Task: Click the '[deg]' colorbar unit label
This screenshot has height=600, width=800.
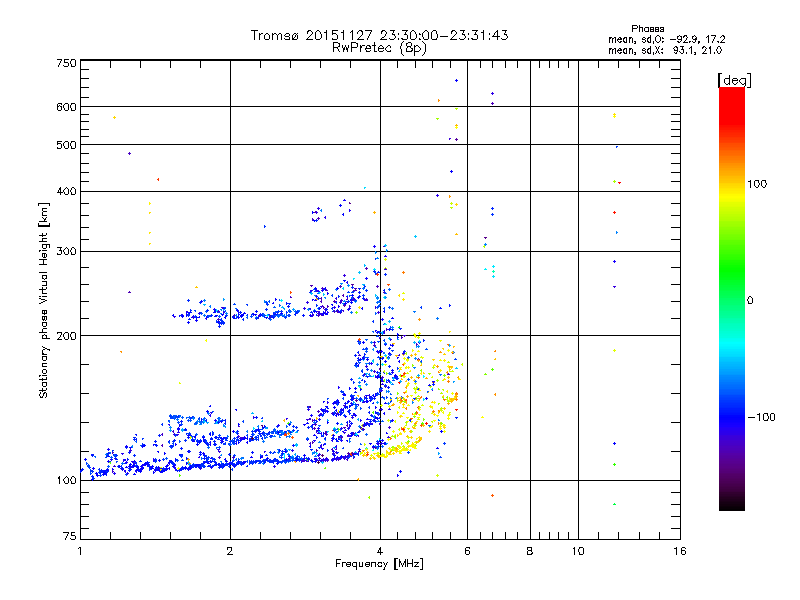Action: pyautogui.click(x=734, y=80)
